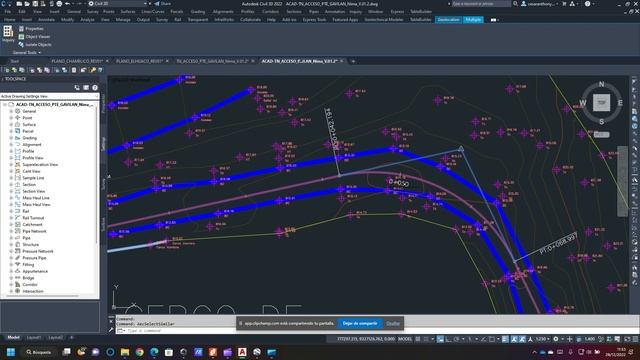Select the Catchment item in Toolspace tree

[x=32, y=224]
